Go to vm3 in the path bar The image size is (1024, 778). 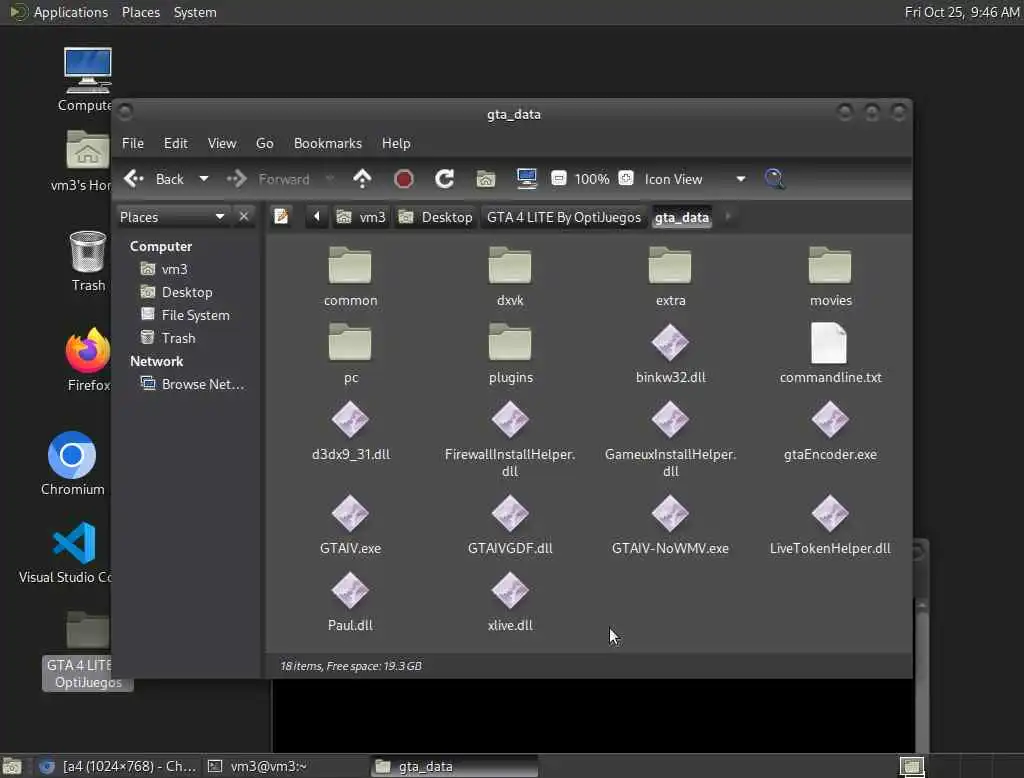tap(362, 217)
